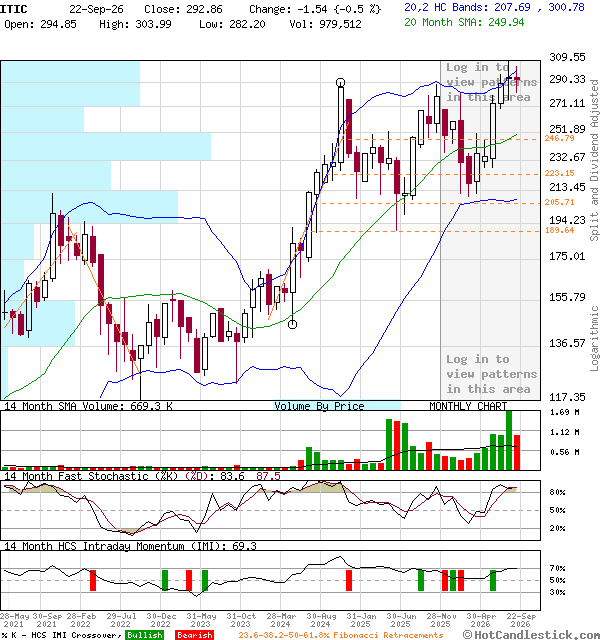
Task: Click the 20 Month SMA value text
Action: 464,22
